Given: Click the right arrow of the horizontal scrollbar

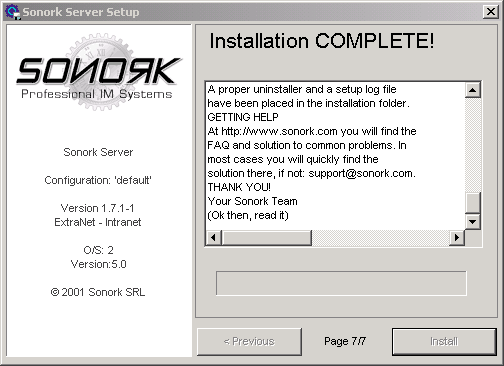Looking at the screenshot, I should click(x=457, y=238).
